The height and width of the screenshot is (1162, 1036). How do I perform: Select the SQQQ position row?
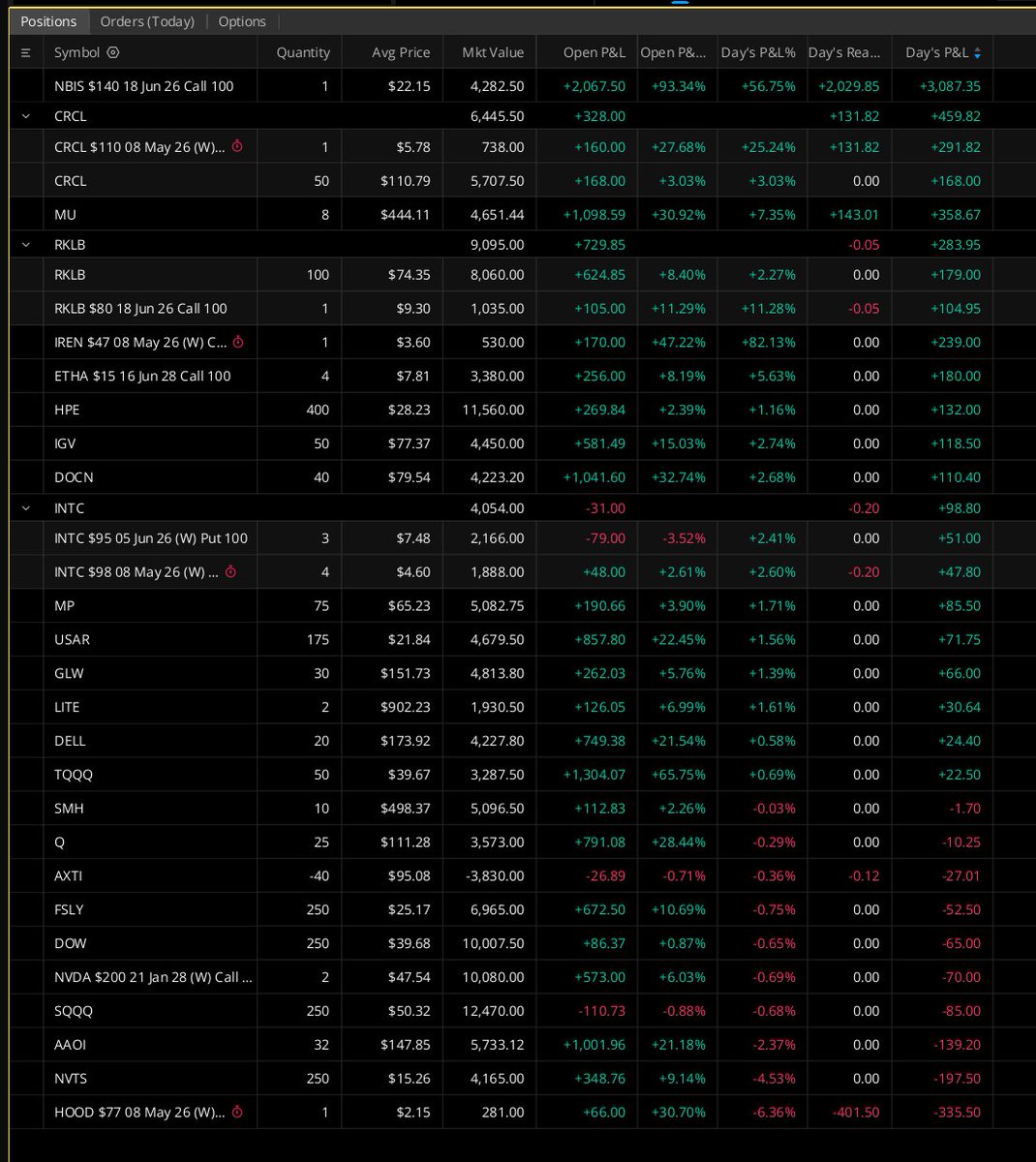pos(523,1011)
